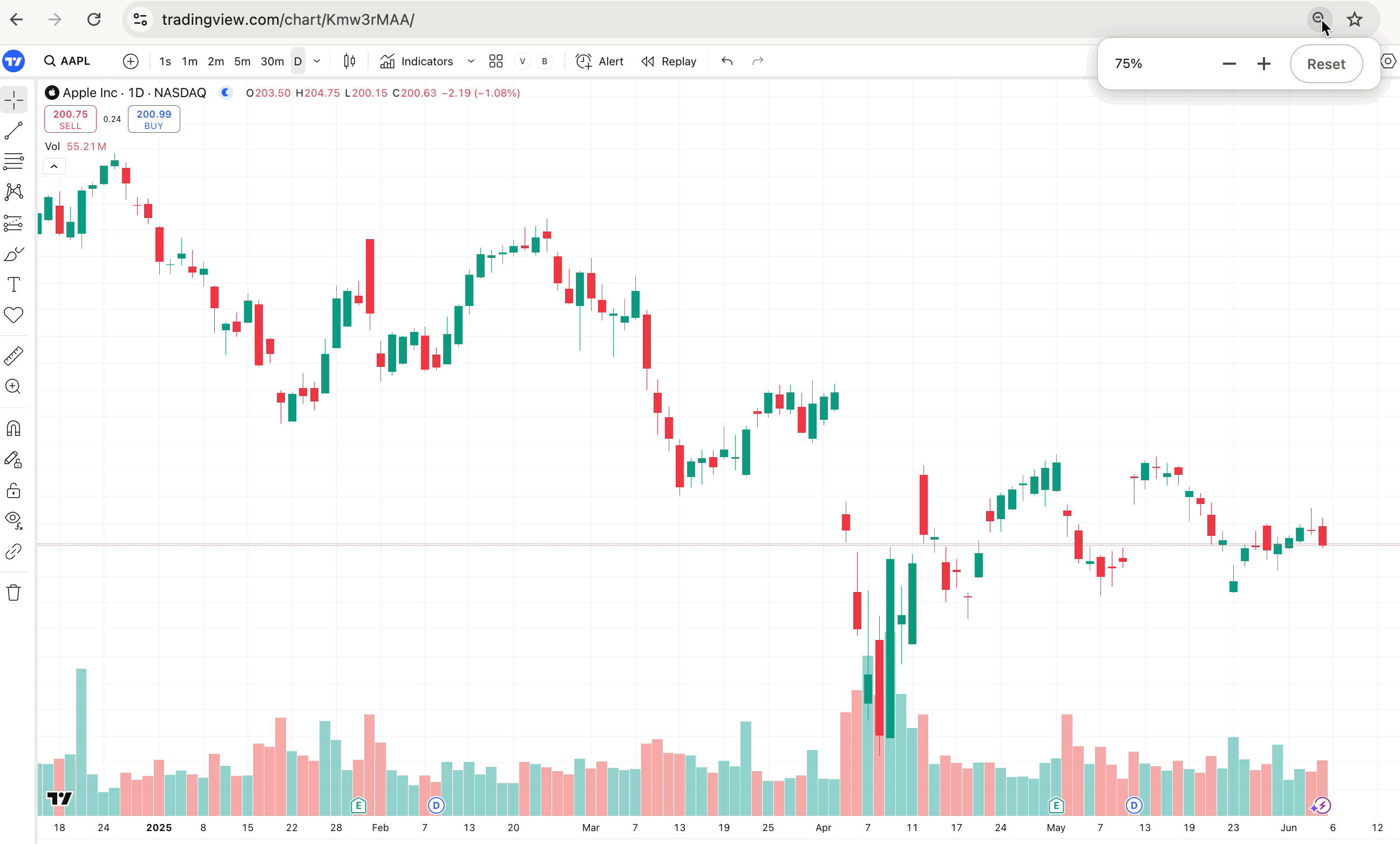
Task: Choose the brush drawing tool
Action: pyautogui.click(x=13, y=254)
